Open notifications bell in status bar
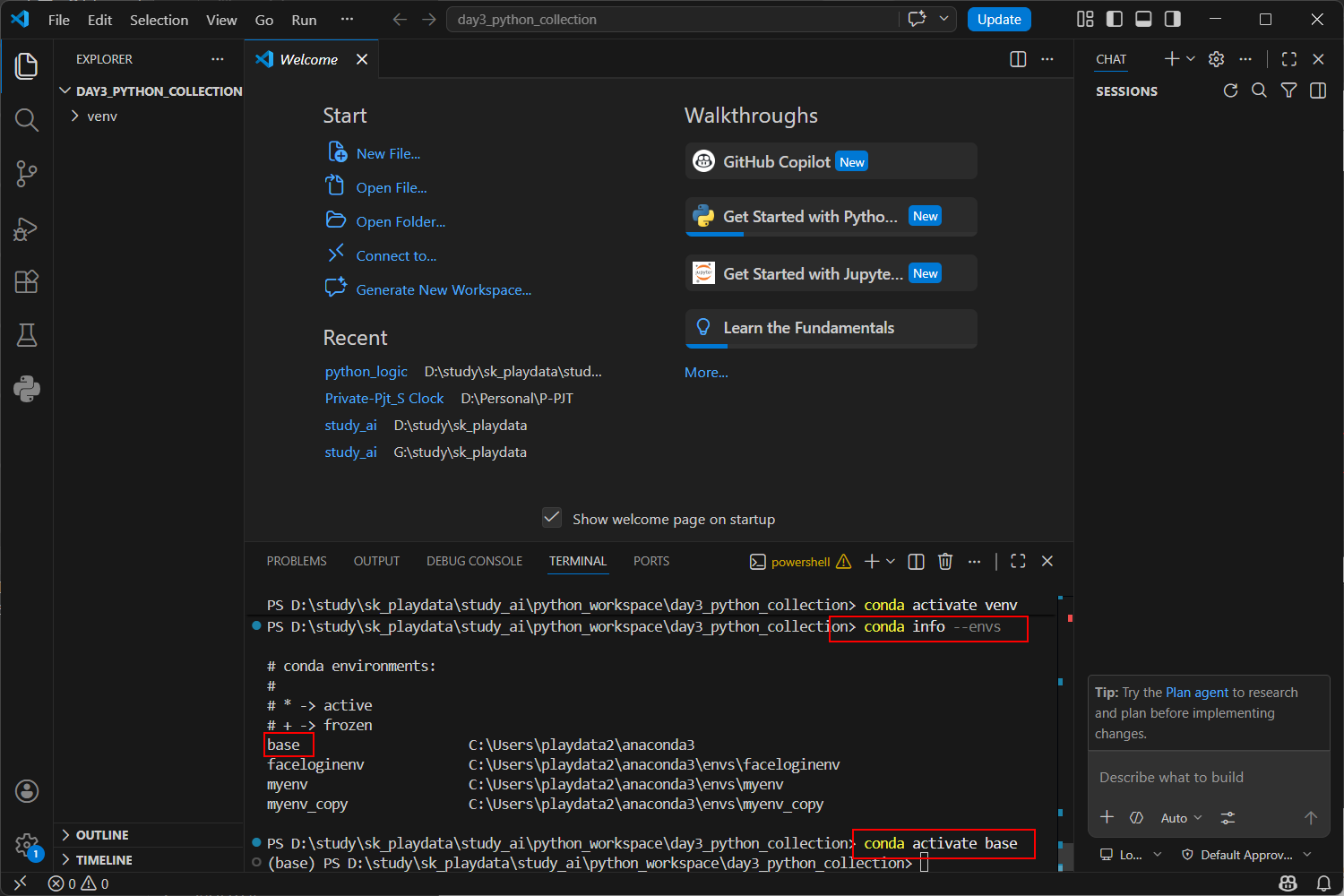 (1323, 883)
